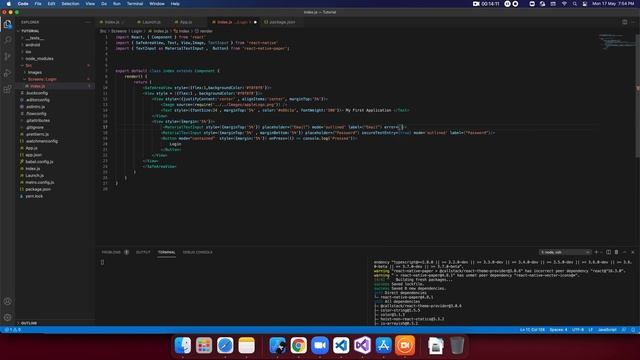640x360 pixels.
Task: Open Launchpad from the dock
Action: click(204, 346)
